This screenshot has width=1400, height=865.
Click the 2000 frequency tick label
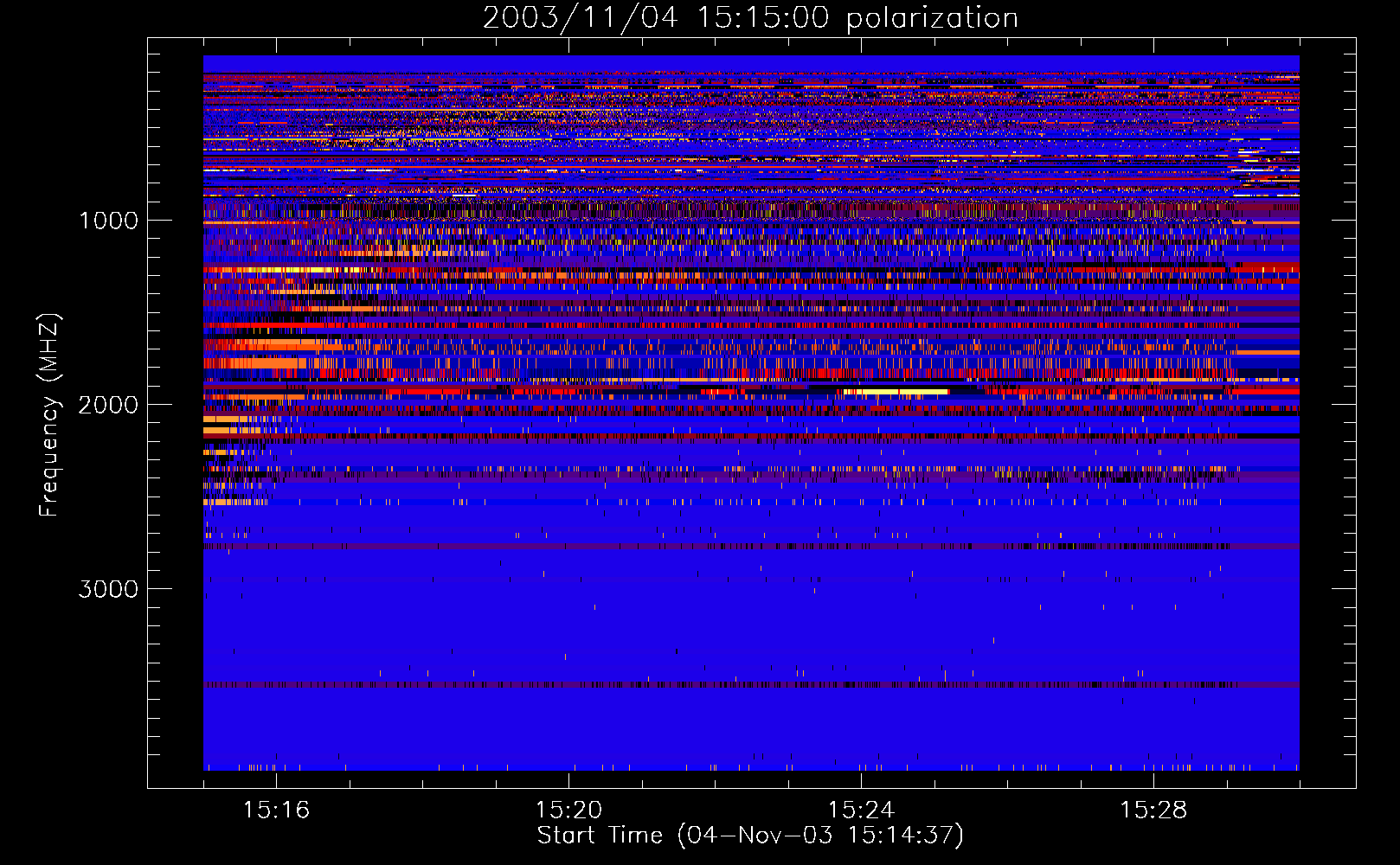coord(108,405)
